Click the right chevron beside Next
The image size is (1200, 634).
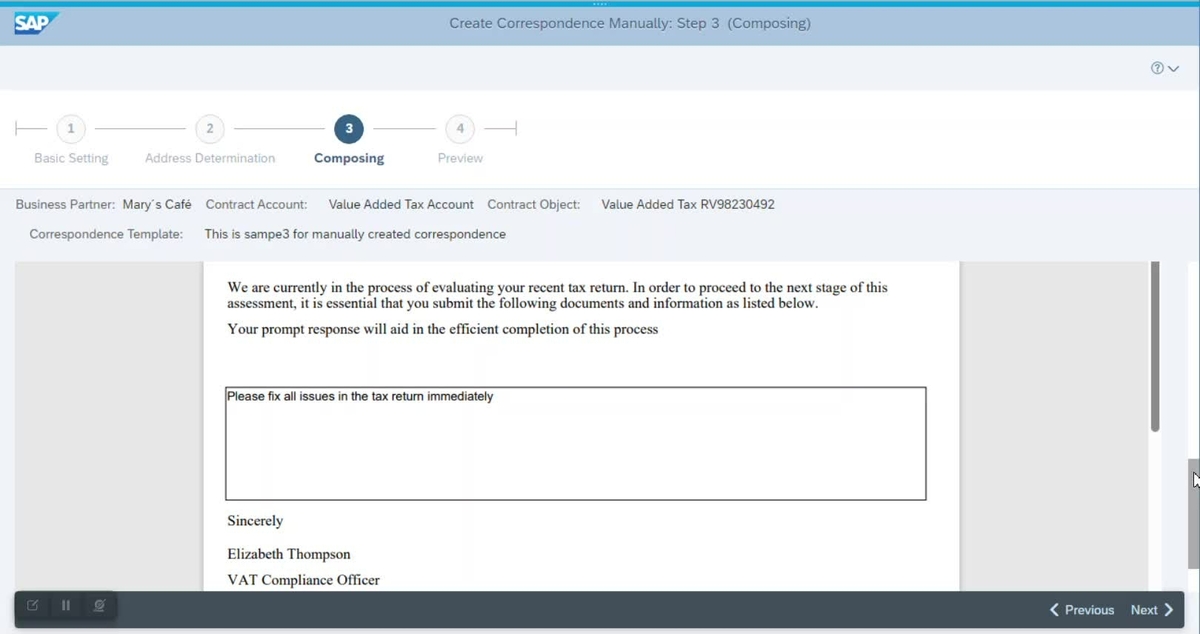(1169, 609)
